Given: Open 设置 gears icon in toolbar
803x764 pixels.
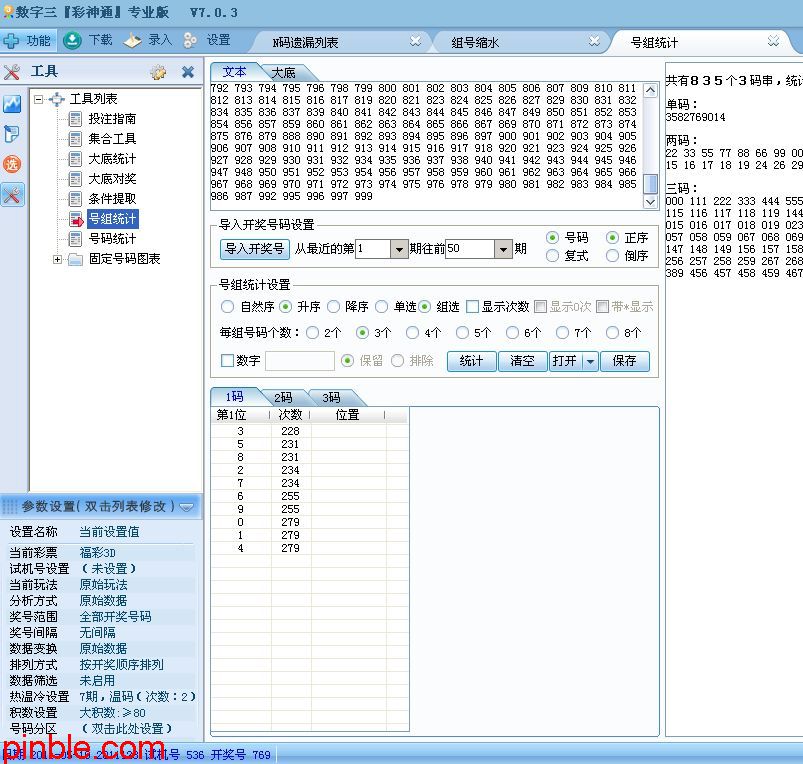Looking at the screenshot, I should (x=190, y=41).
